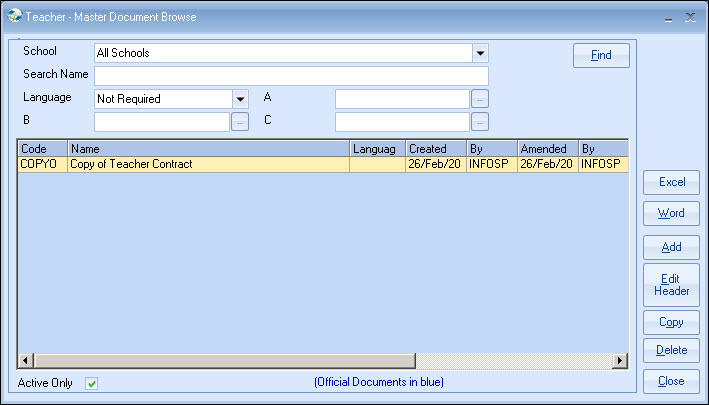The height and width of the screenshot is (405, 709).
Task: Open lookup ellipsis button for field A
Action: [x=480, y=99]
